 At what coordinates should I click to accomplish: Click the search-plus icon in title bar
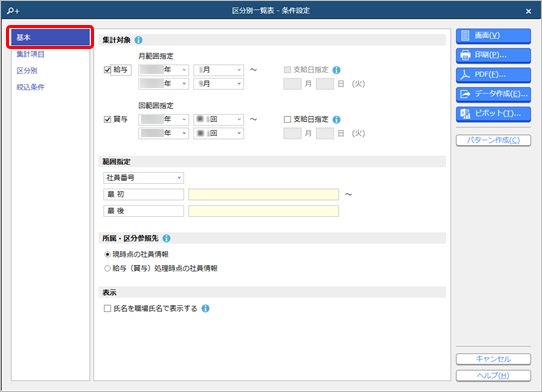pos(13,11)
